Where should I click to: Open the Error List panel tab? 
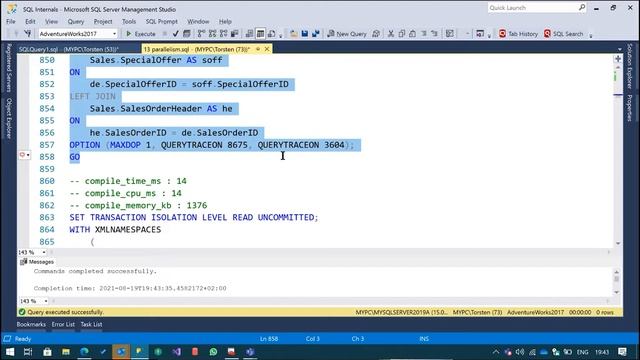[x=63, y=324]
